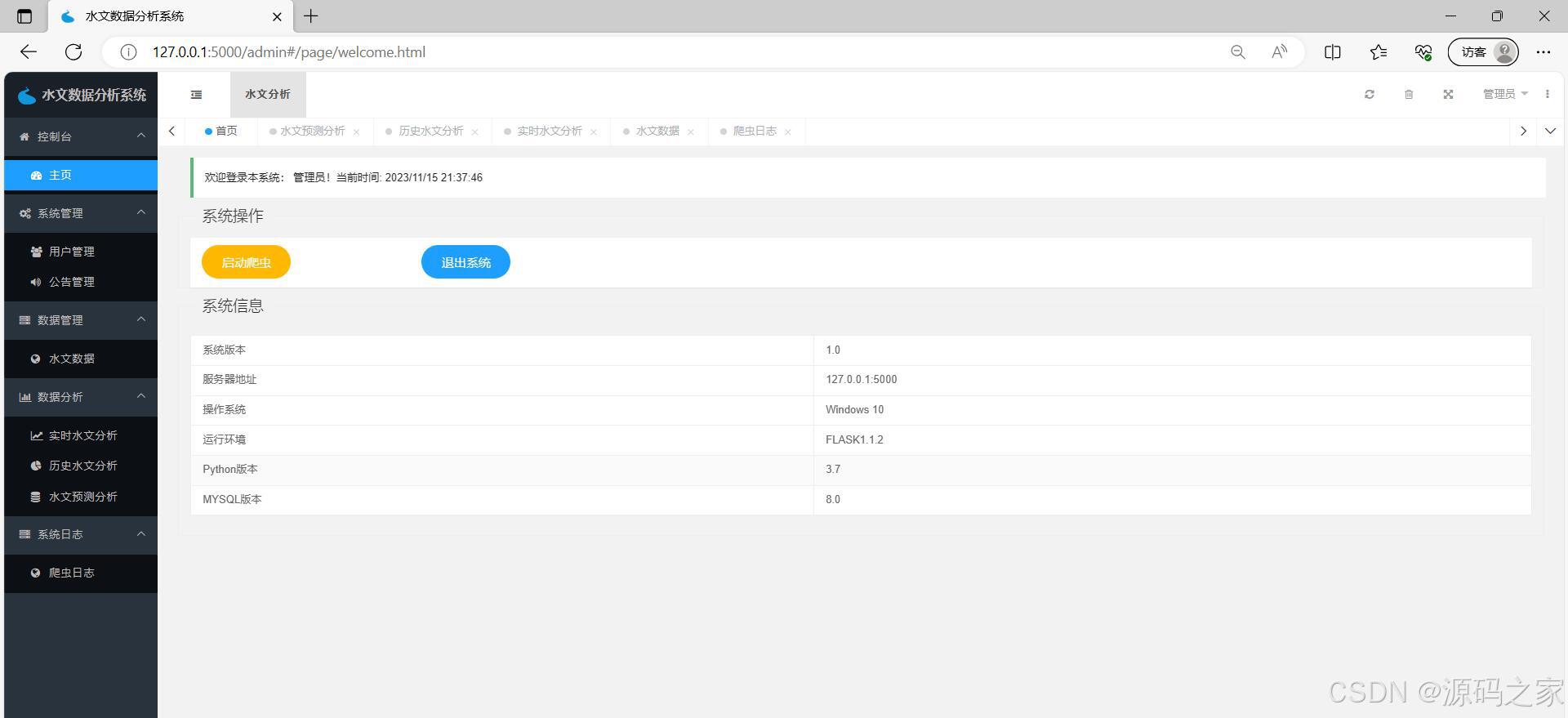
Task: Open the tab options down chevron
Action: click(1550, 131)
